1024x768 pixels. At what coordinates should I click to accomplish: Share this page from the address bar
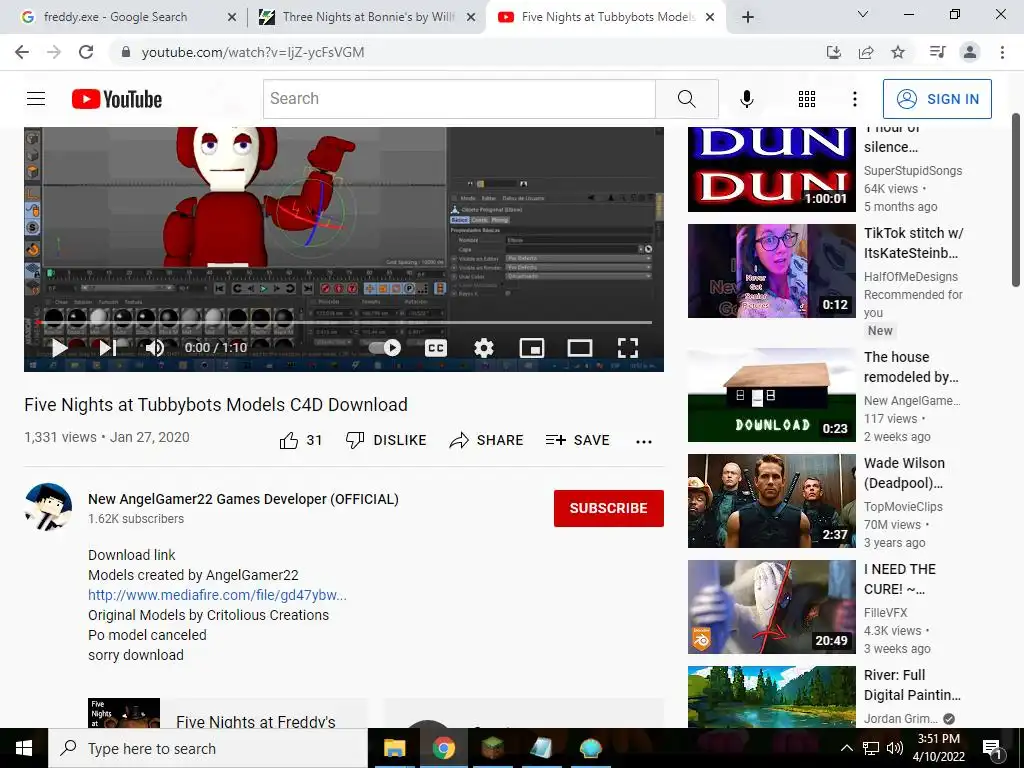(866, 52)
